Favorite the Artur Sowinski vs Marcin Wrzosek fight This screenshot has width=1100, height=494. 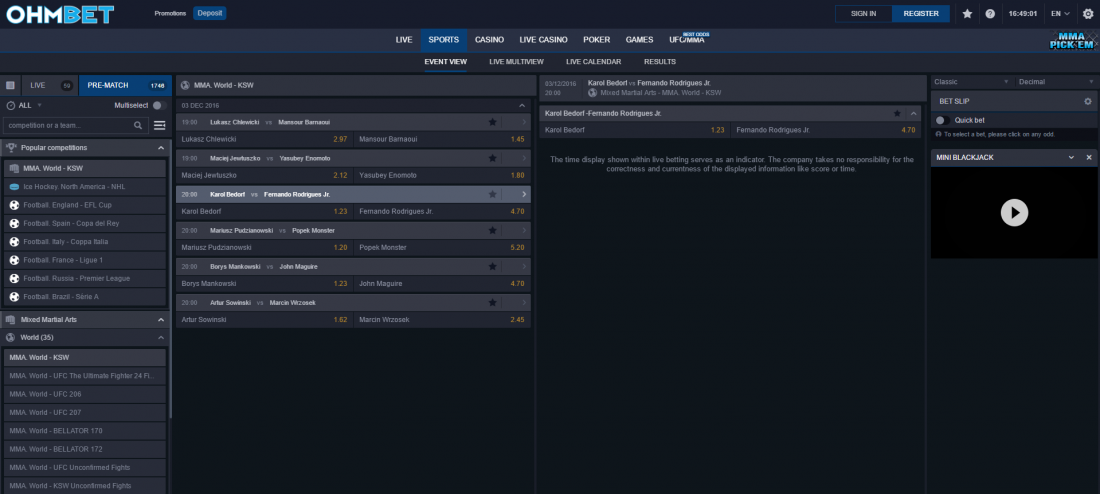click(x=492, y=302)
